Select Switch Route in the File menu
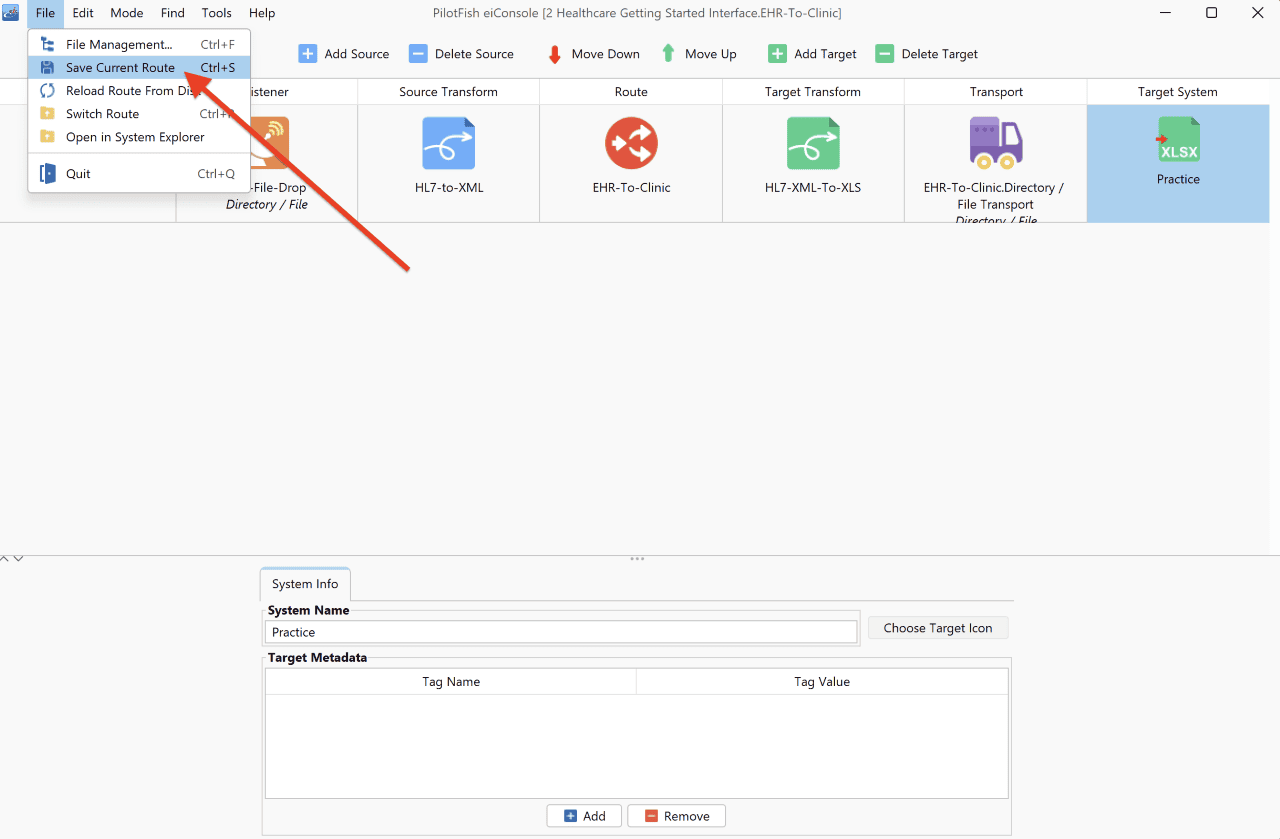 pyautogui.click(x=139, y=114)
